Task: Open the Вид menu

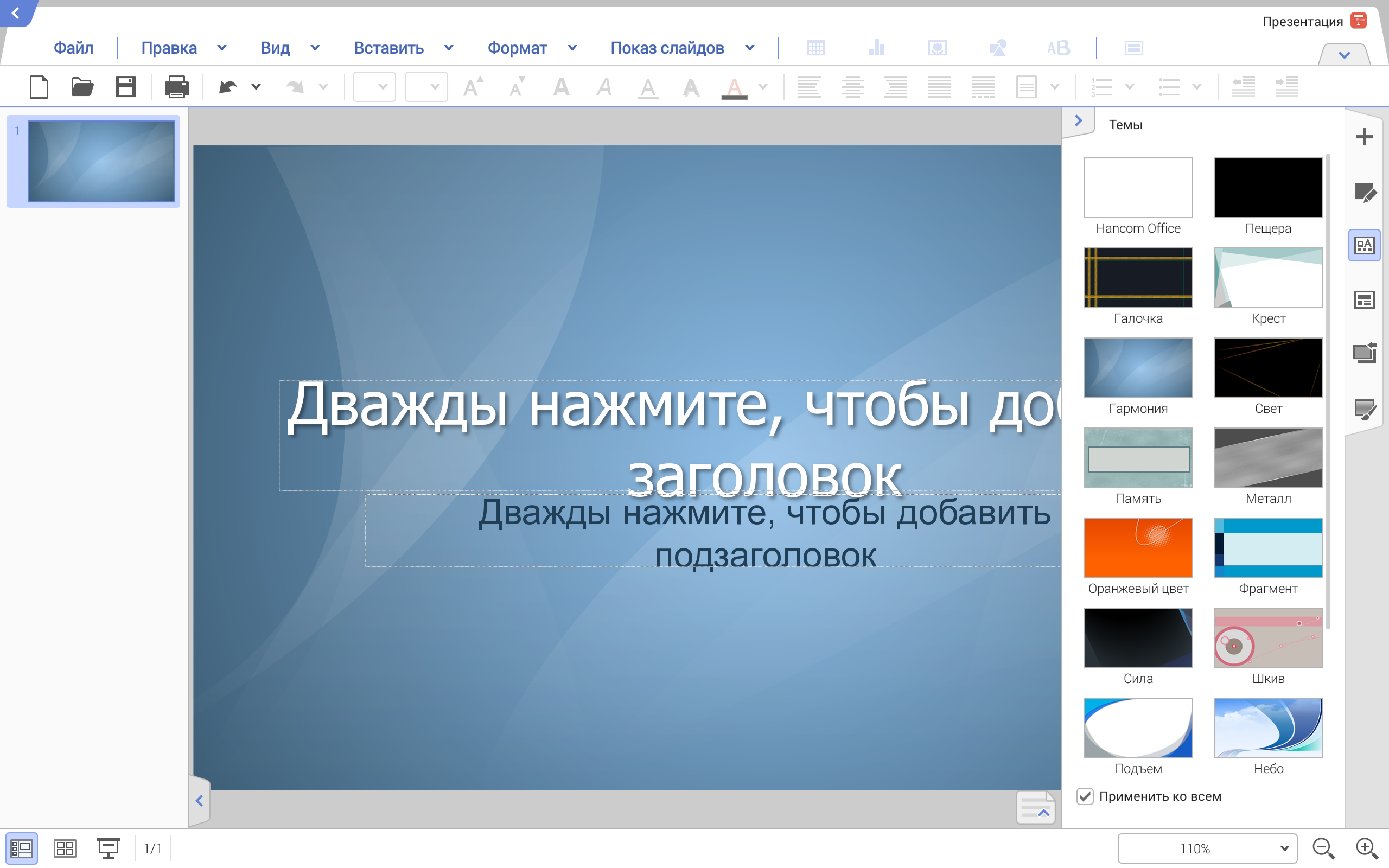Action: tap(275, 48)
